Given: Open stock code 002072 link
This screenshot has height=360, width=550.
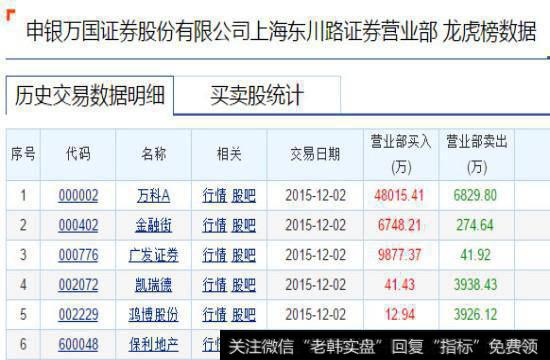Looking at the screenshot, I should coord(78,285).
